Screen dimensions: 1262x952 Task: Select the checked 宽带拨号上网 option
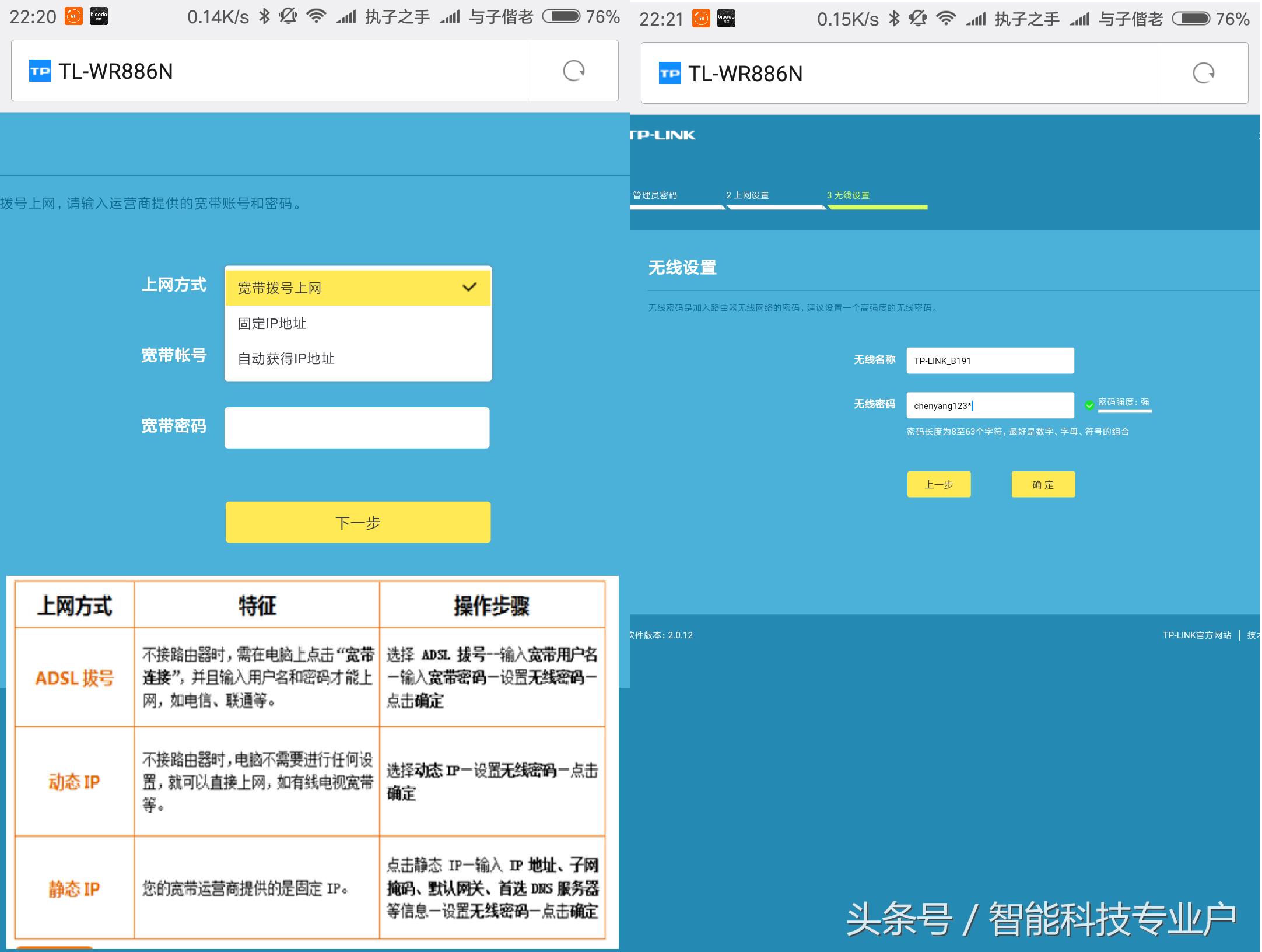coord(357,288)
